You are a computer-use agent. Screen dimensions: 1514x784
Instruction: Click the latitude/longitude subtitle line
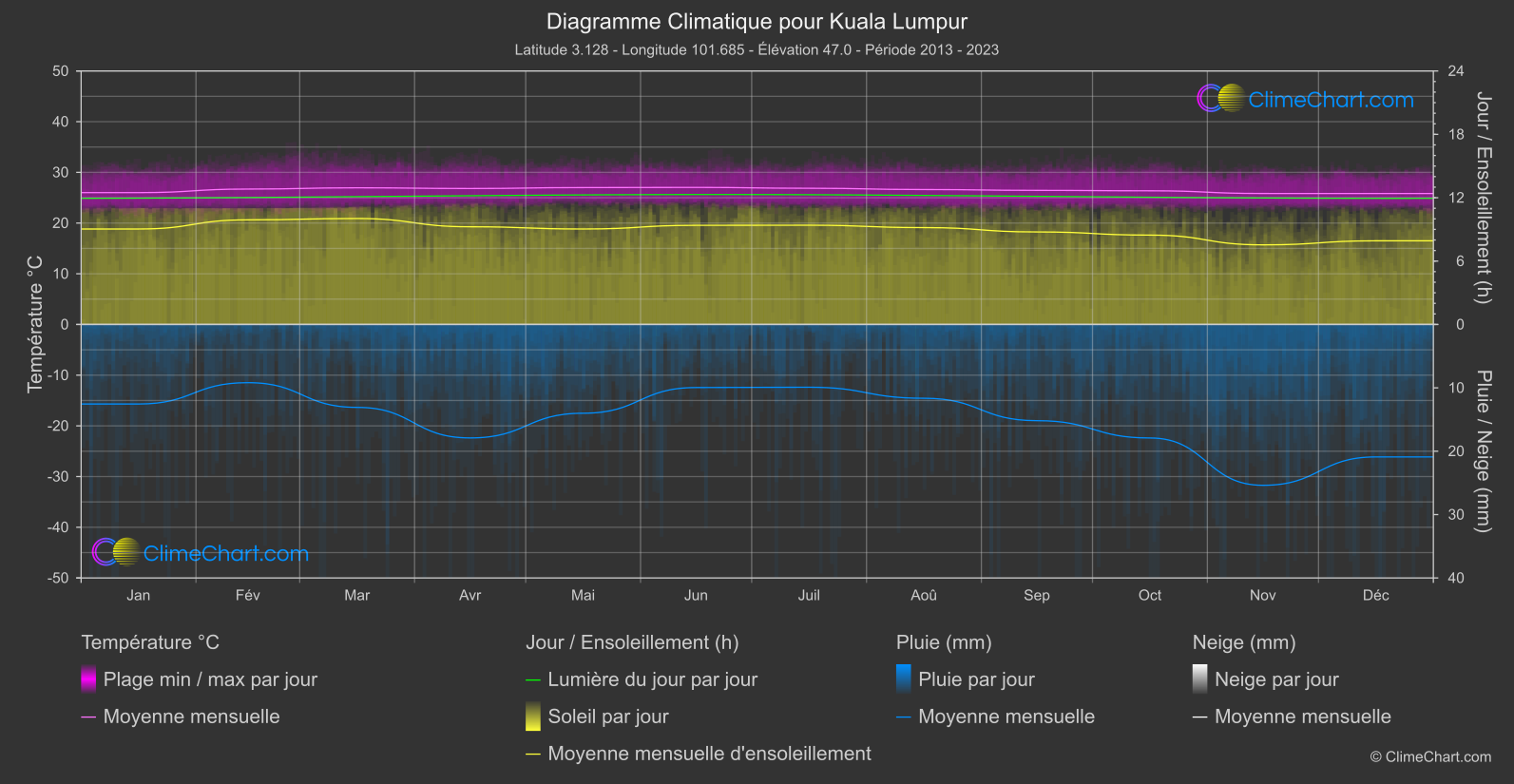[757, 49]
